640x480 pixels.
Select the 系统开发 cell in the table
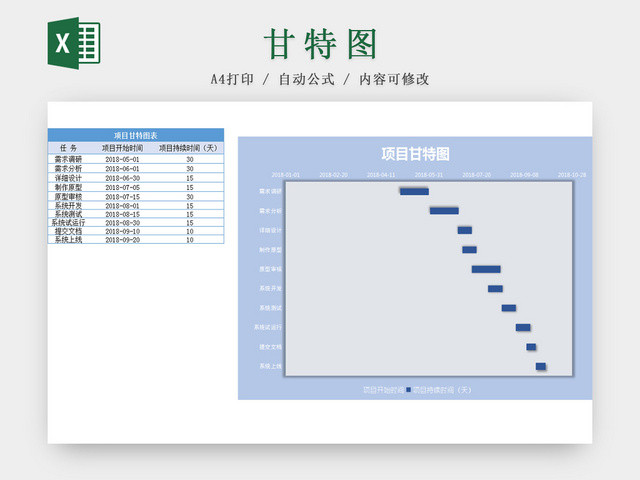[68, 206]
